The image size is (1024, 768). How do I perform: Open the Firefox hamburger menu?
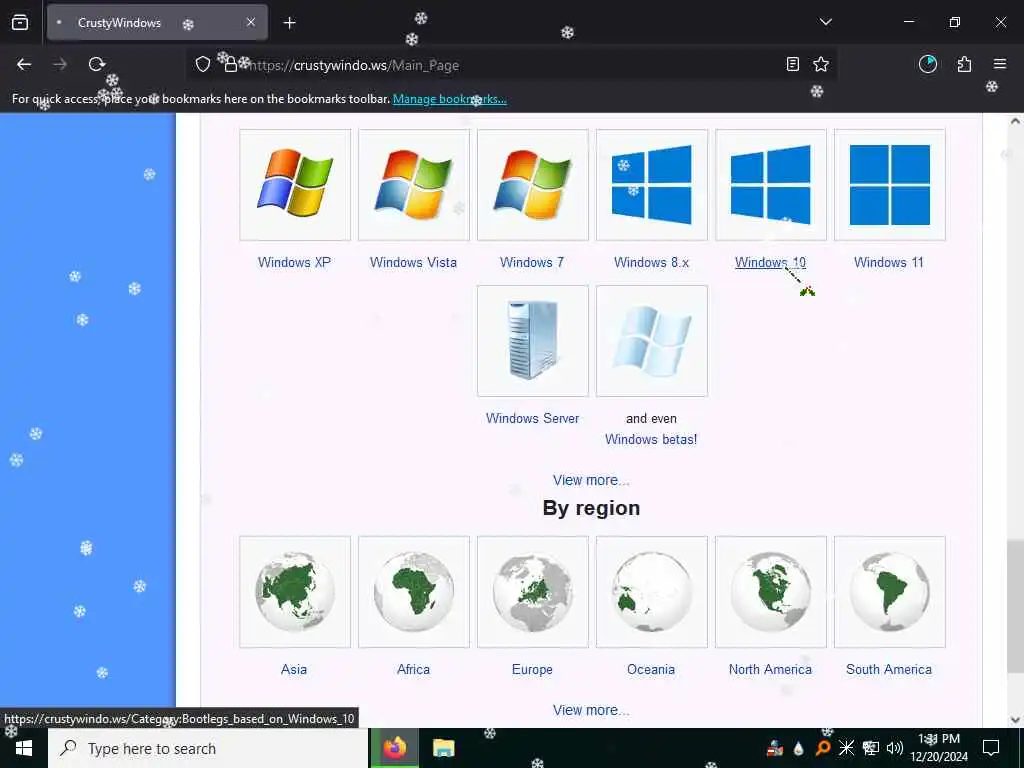coord(1000,64)
